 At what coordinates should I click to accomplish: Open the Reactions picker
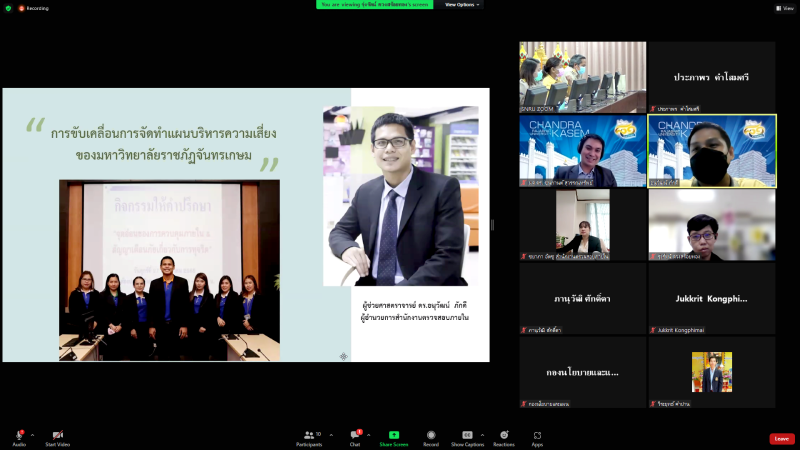(504, 436)
